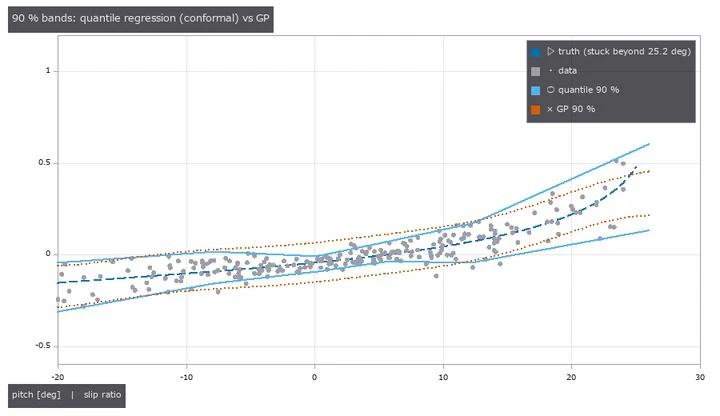Toggle the quantile 90 % legend entry
Screen dimensions: 720x416
[575, 90]
